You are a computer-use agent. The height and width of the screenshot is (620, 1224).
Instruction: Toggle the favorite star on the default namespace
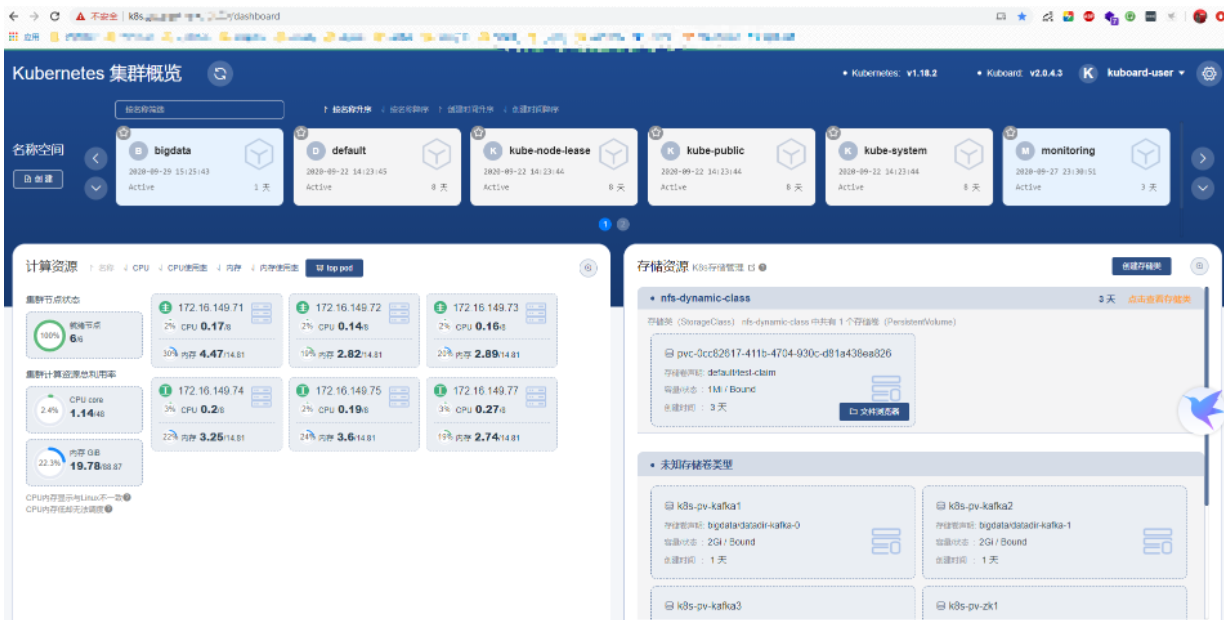(301, 132)
